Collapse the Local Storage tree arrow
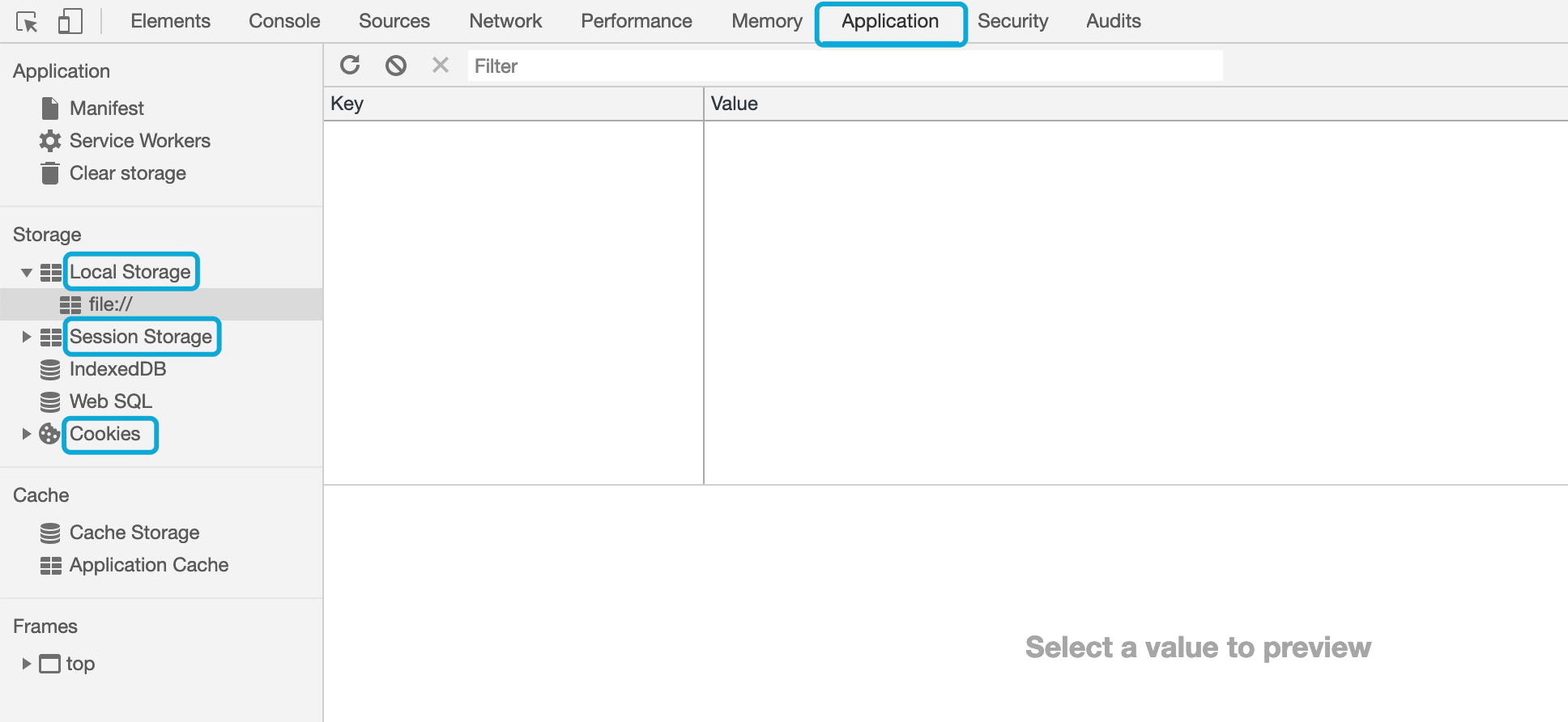1568x722 pixels. pyautogui.click(x=27, y=273)
